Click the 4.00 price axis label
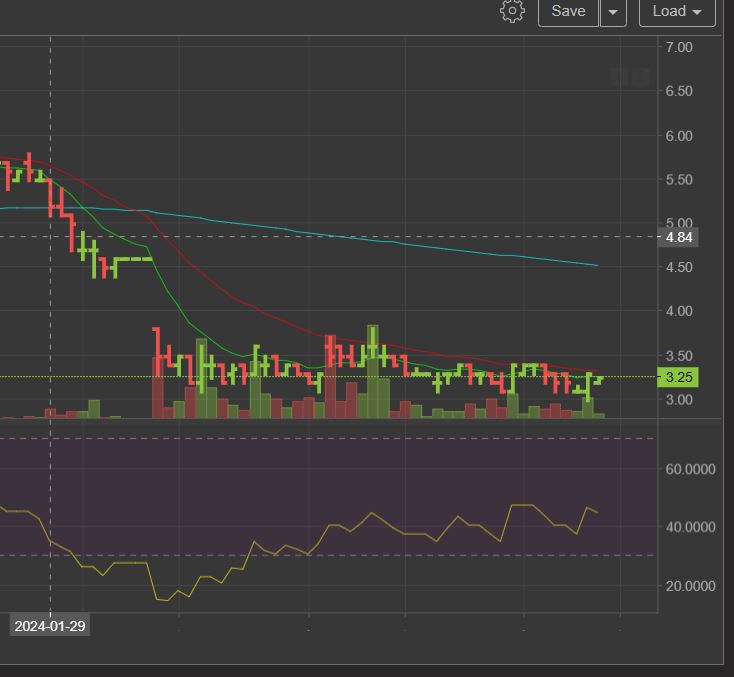The width and height of the screenshot is (734, 677). tap(679, 311)
